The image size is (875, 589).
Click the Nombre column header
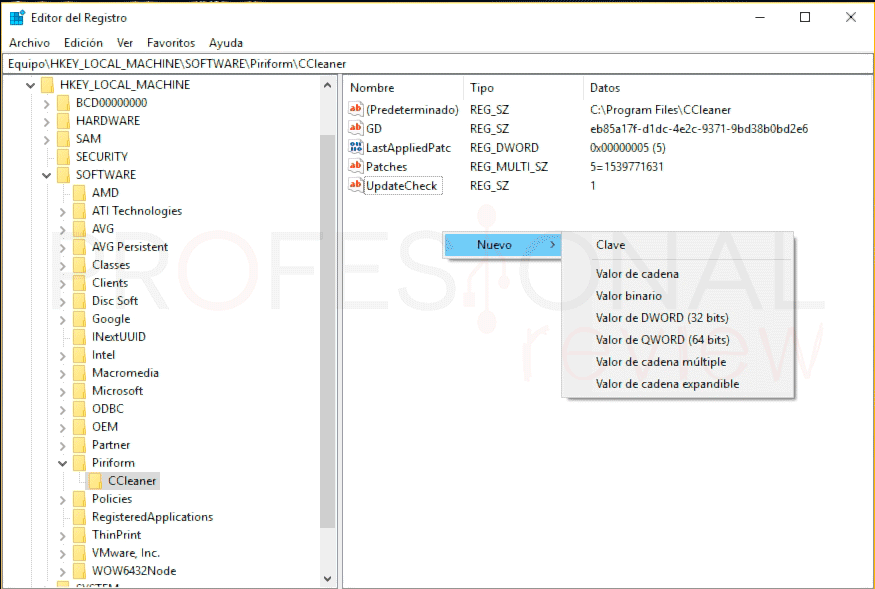tap(403, 88)
